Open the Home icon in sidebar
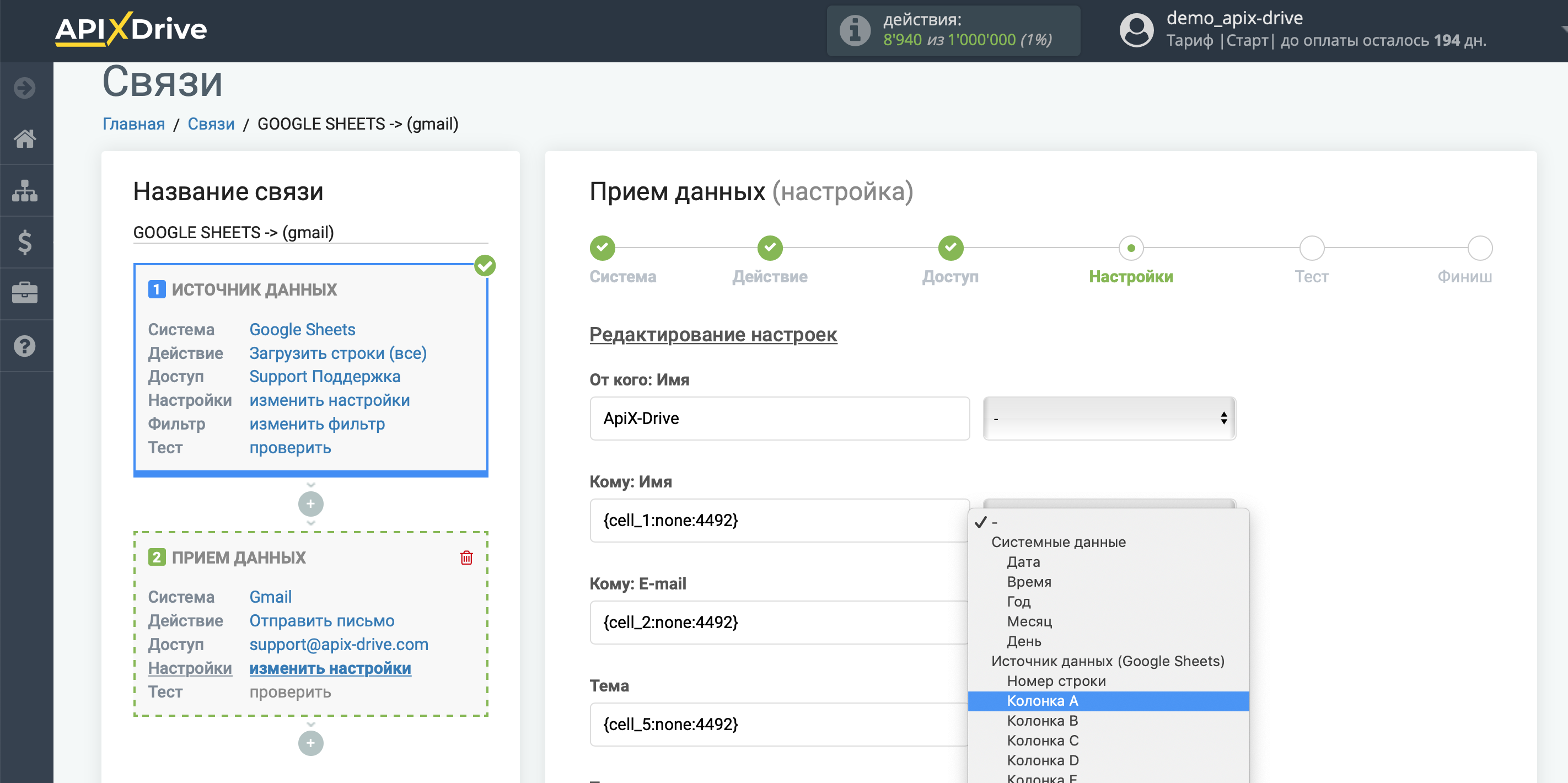The image size is (1568, 783). (x=25, y=139)
